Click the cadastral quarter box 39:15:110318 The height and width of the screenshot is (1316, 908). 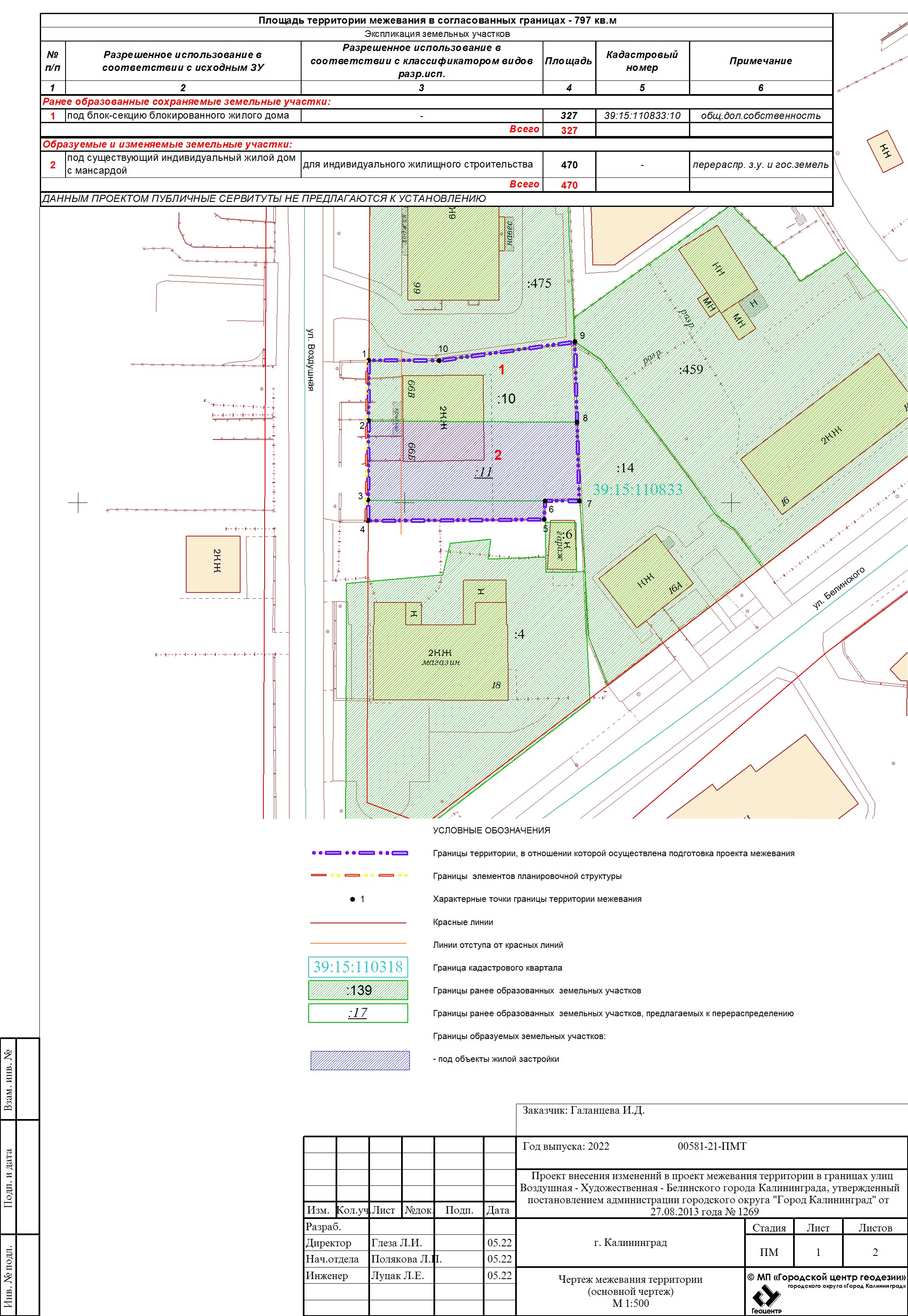coord(358,967)
